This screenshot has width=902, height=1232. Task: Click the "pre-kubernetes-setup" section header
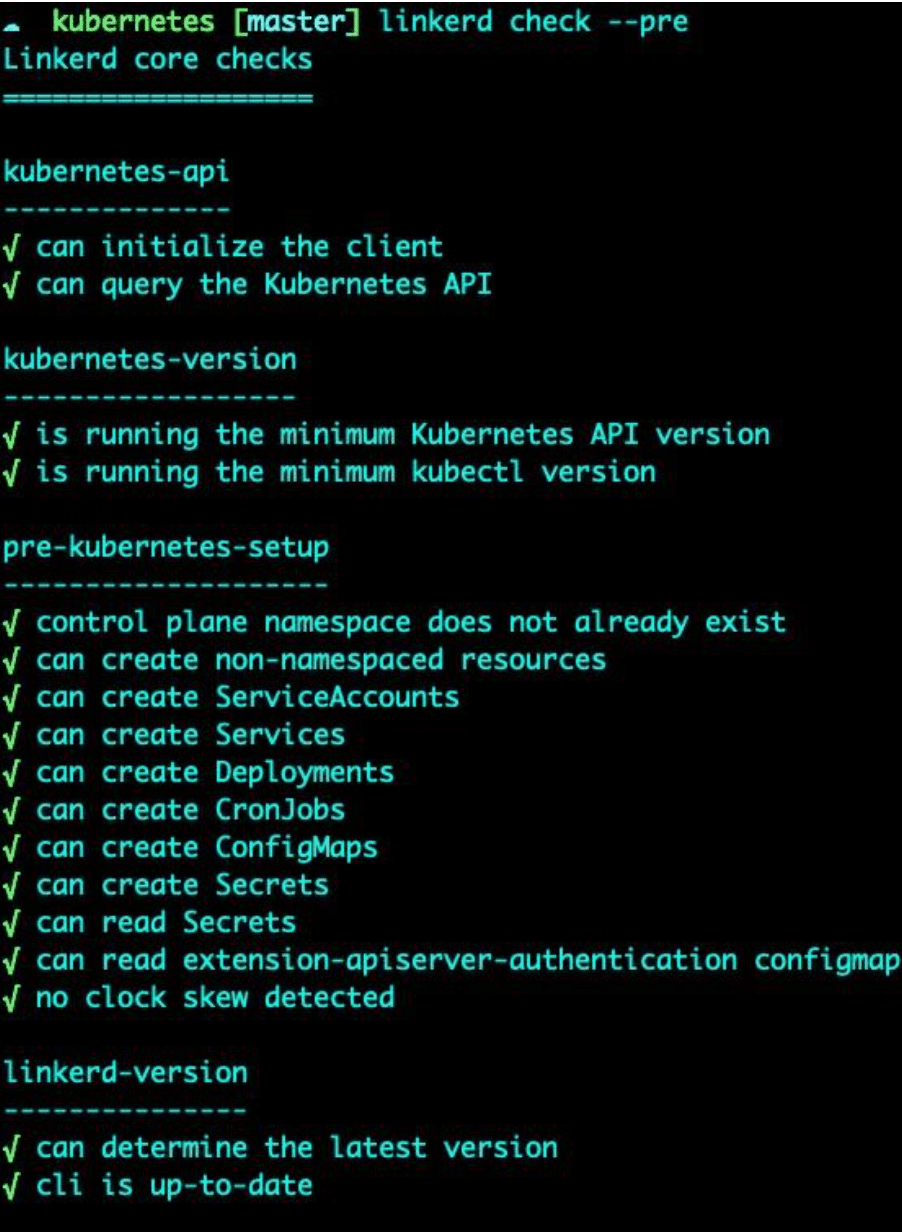pos(166,547)
